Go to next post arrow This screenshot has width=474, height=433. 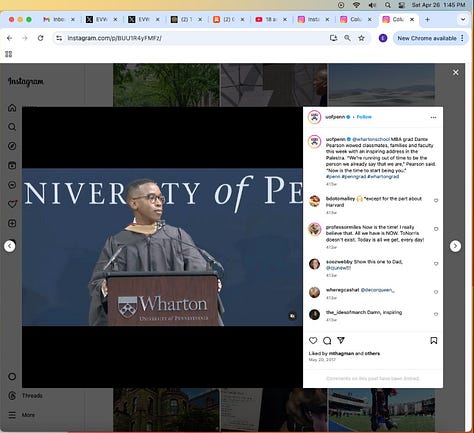[455, 246]
